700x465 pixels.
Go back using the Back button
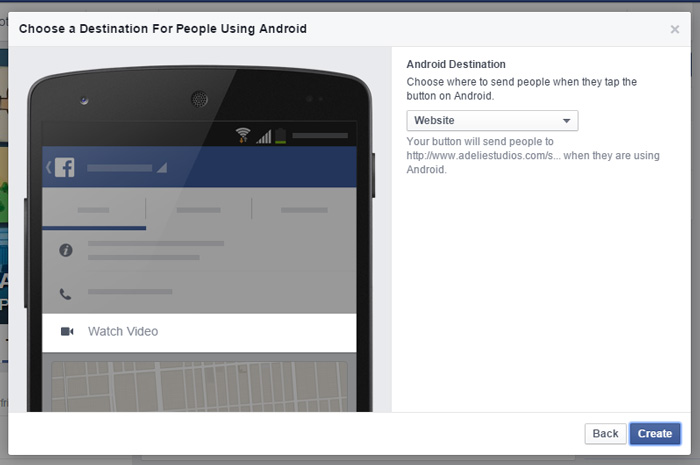click(x=605, y=434)
